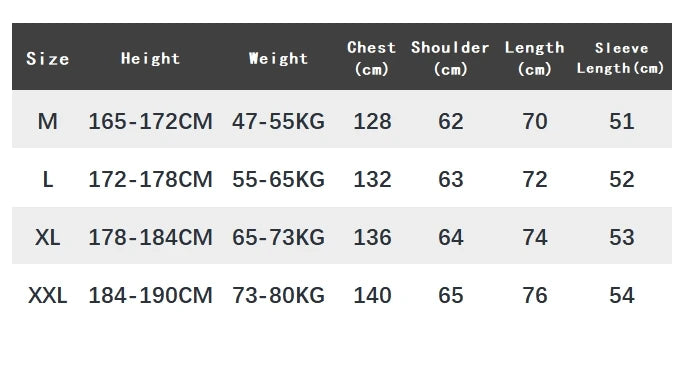Select the L size cell

pos(47,179)
